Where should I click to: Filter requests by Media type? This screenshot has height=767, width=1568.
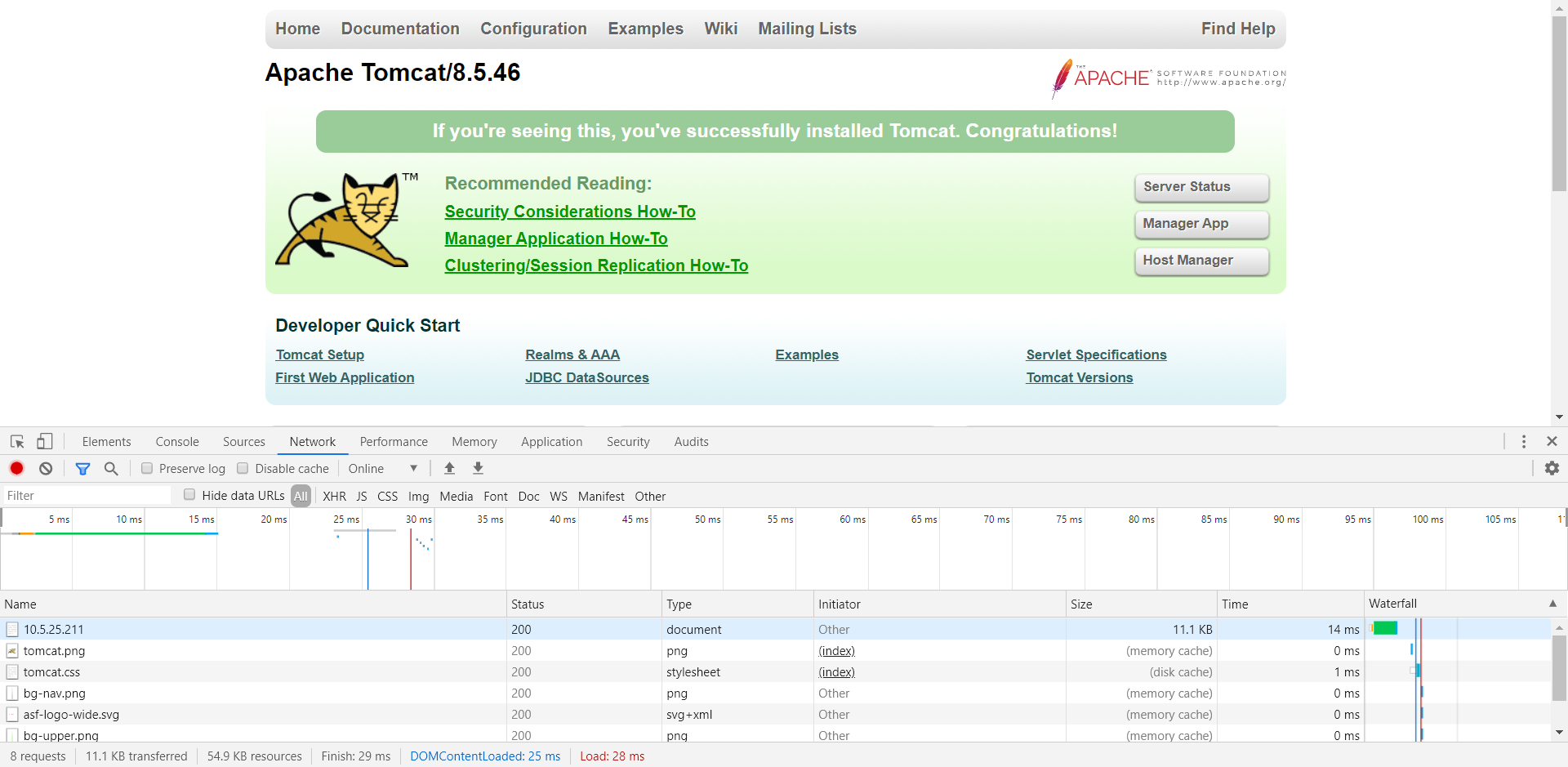[x=456, y=496]
